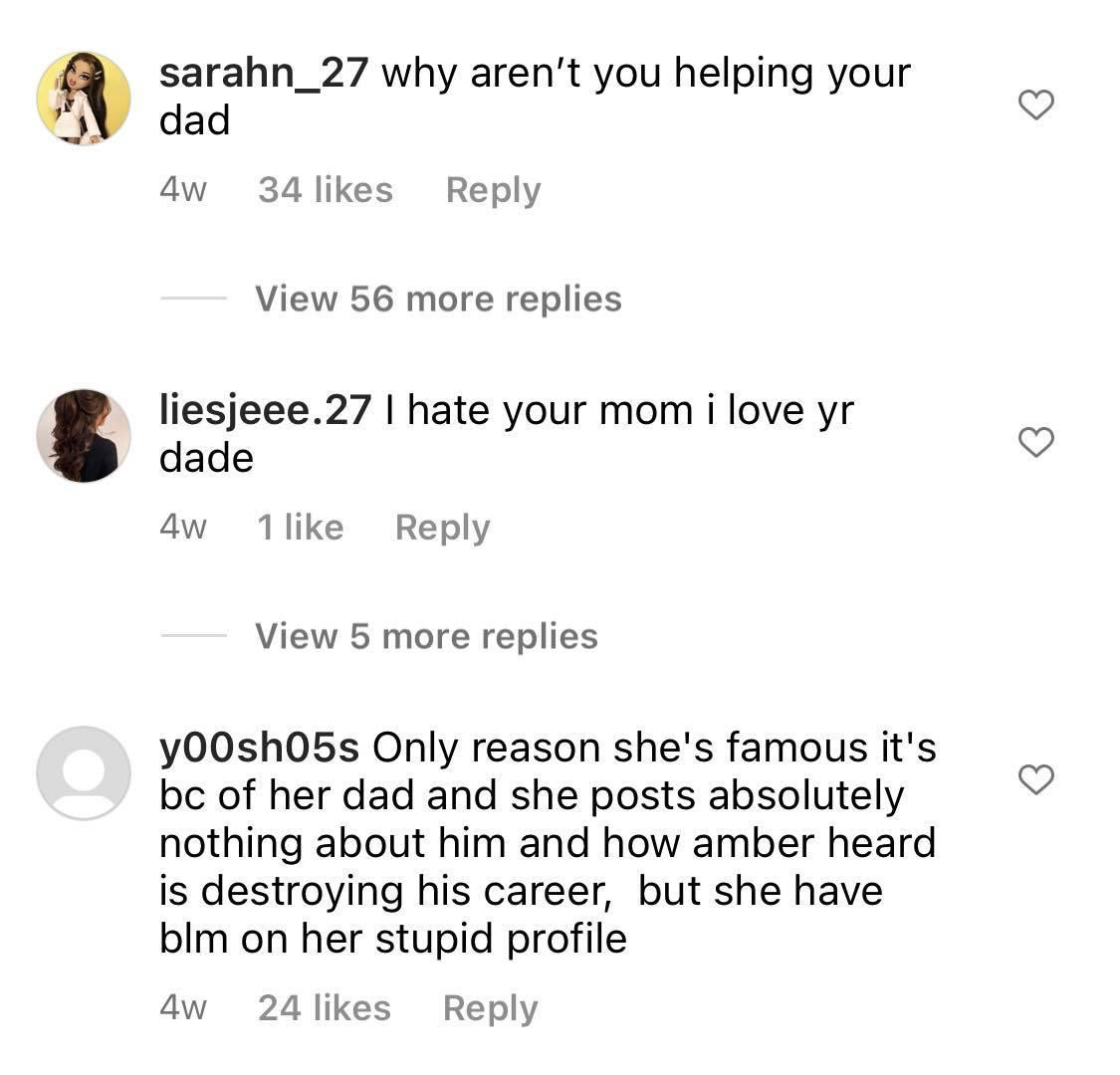Select the 4w timestamp under y00sh05s's comment
This screenshot has height=1075, width=1120.
[182, 1007]
